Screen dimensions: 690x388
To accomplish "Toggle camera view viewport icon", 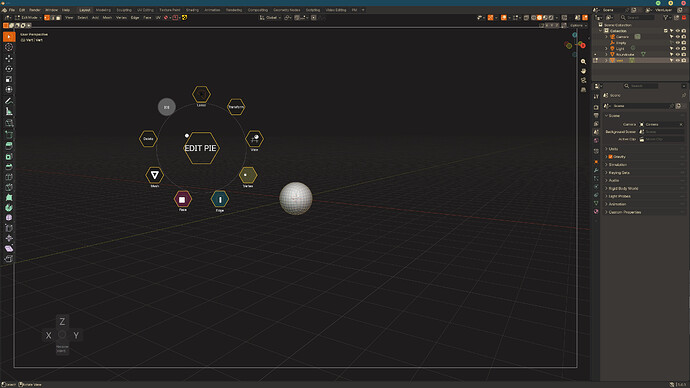I will 584,80.
